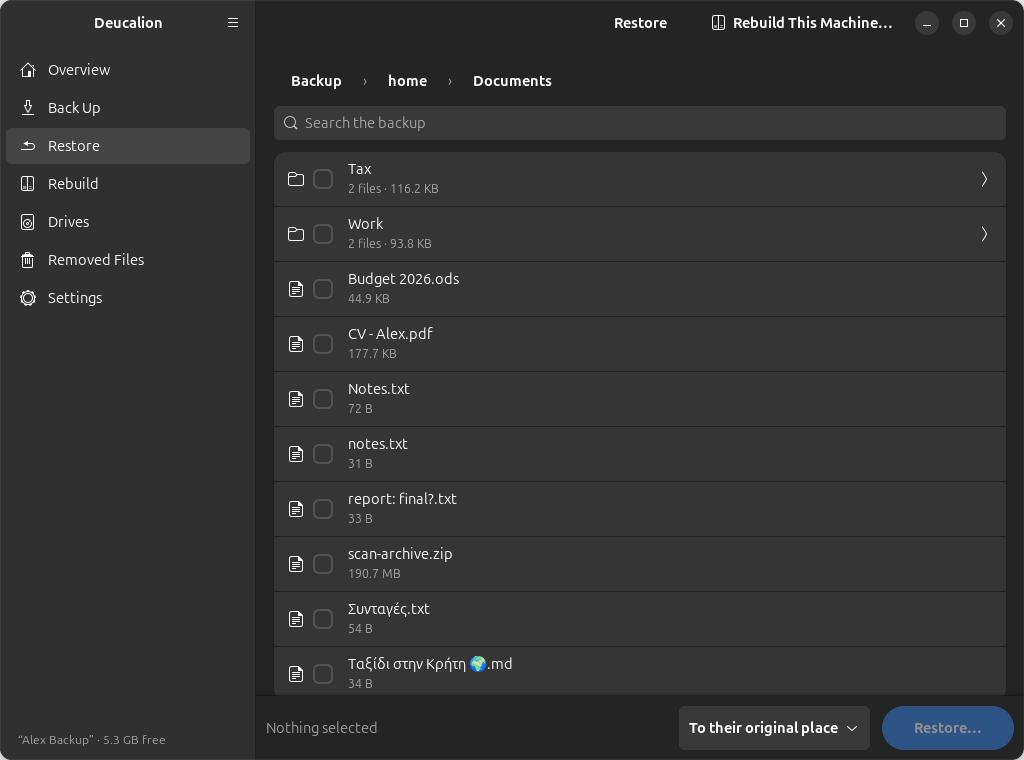Viewport: 1024px width, 760px height.
Task: Tick the Work folder checkbox
Action: pos(323,234)
